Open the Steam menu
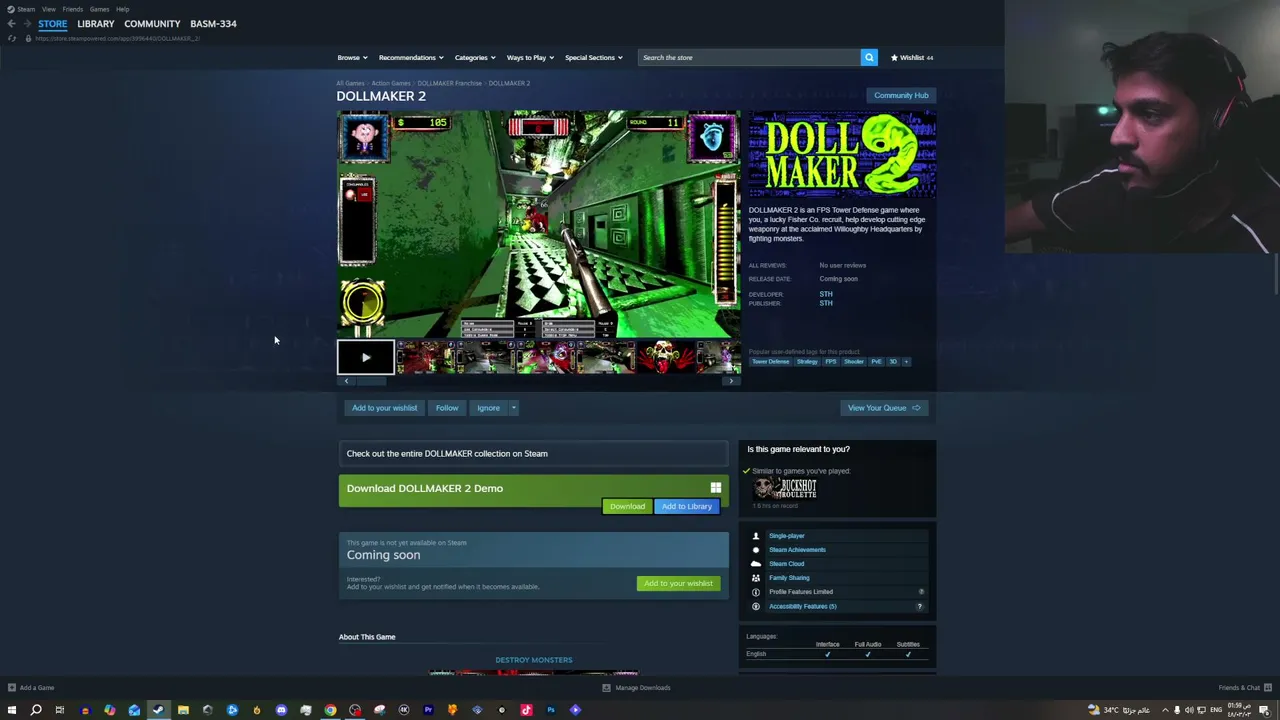The image size is (1280, 720). pos(25,9)
